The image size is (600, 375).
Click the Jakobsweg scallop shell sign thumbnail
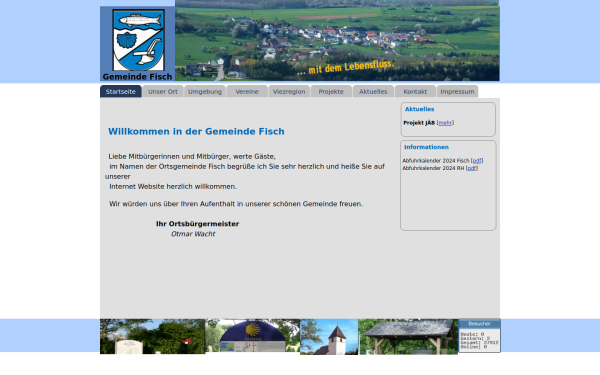(x=253, y=336)
